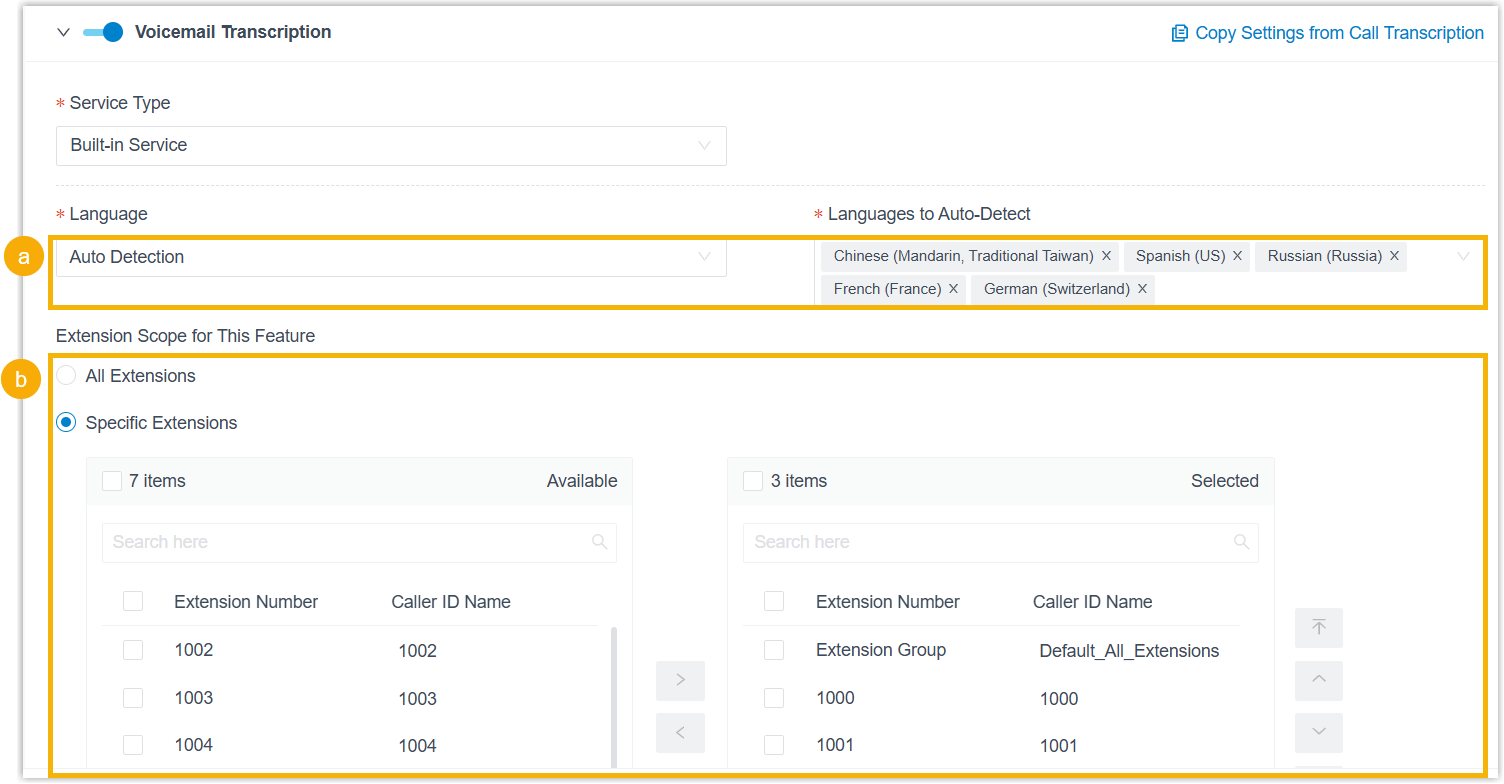
Task: Click Extension Number header in Available table
Action: (x=246, y=602)
